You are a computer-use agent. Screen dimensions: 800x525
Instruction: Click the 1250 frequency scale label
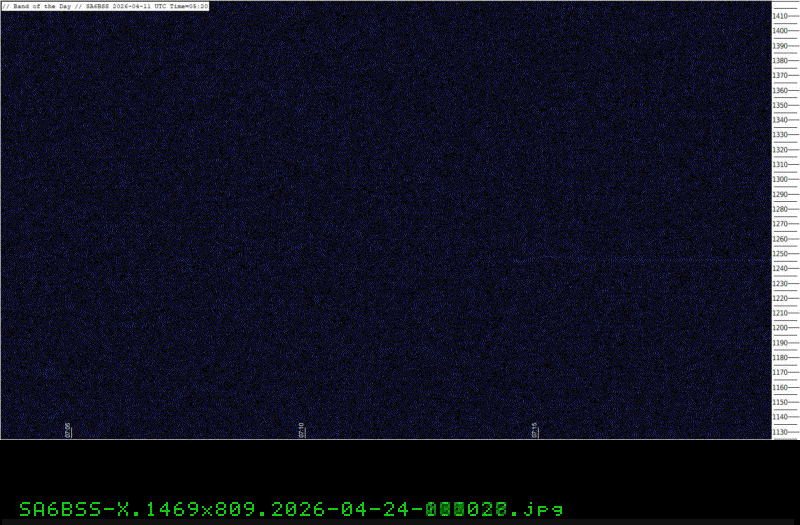[x=780, y=254]
